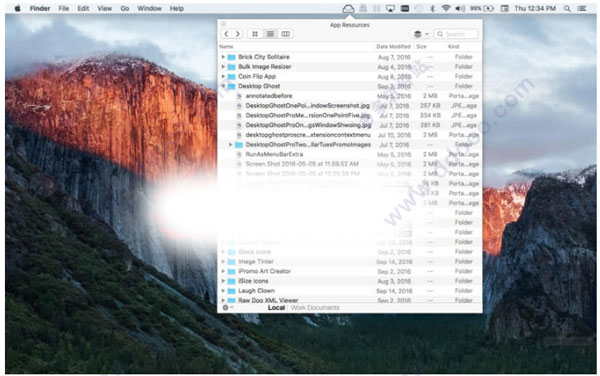Open the stacked layers dropdown button
The image size is (600, 376).
click(421, 34)
